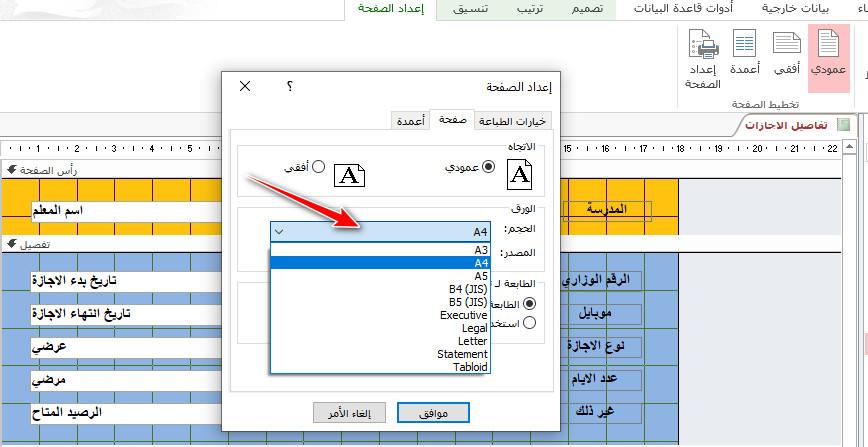
Task: Select the أفقي orientation radio button
Action: point(318,167)
